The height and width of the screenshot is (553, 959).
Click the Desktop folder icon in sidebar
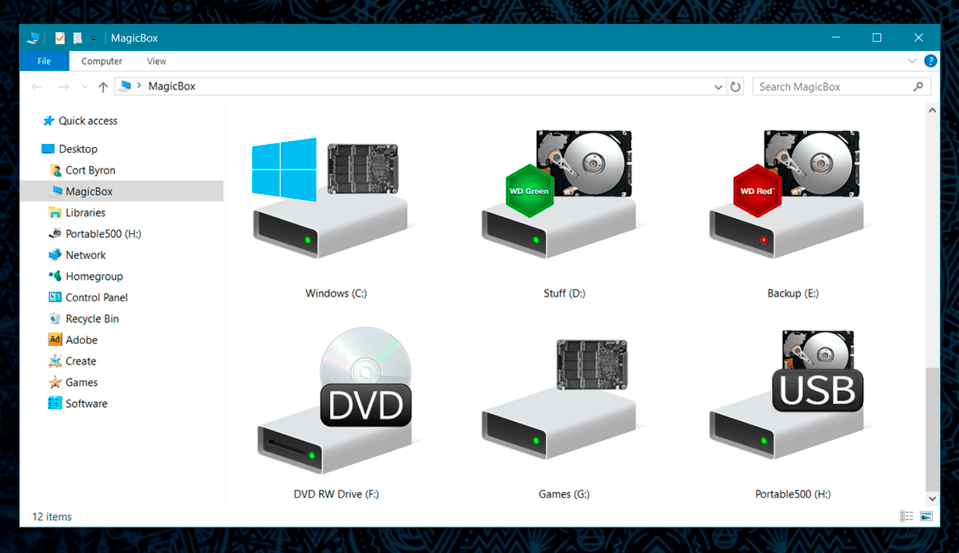pyautogui.click(x=48, y=149)
